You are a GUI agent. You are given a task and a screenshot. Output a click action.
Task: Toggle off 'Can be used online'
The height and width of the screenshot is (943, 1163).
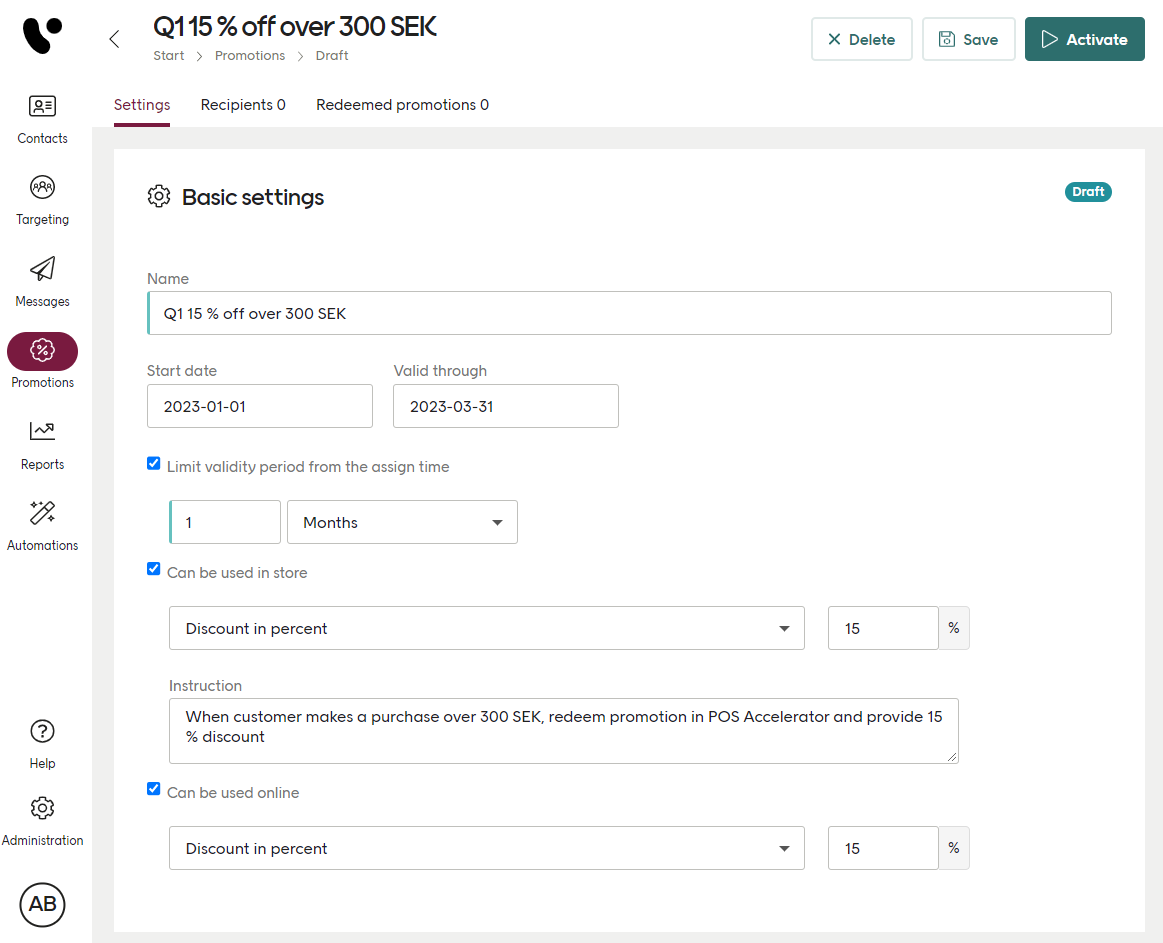(153, 788)
